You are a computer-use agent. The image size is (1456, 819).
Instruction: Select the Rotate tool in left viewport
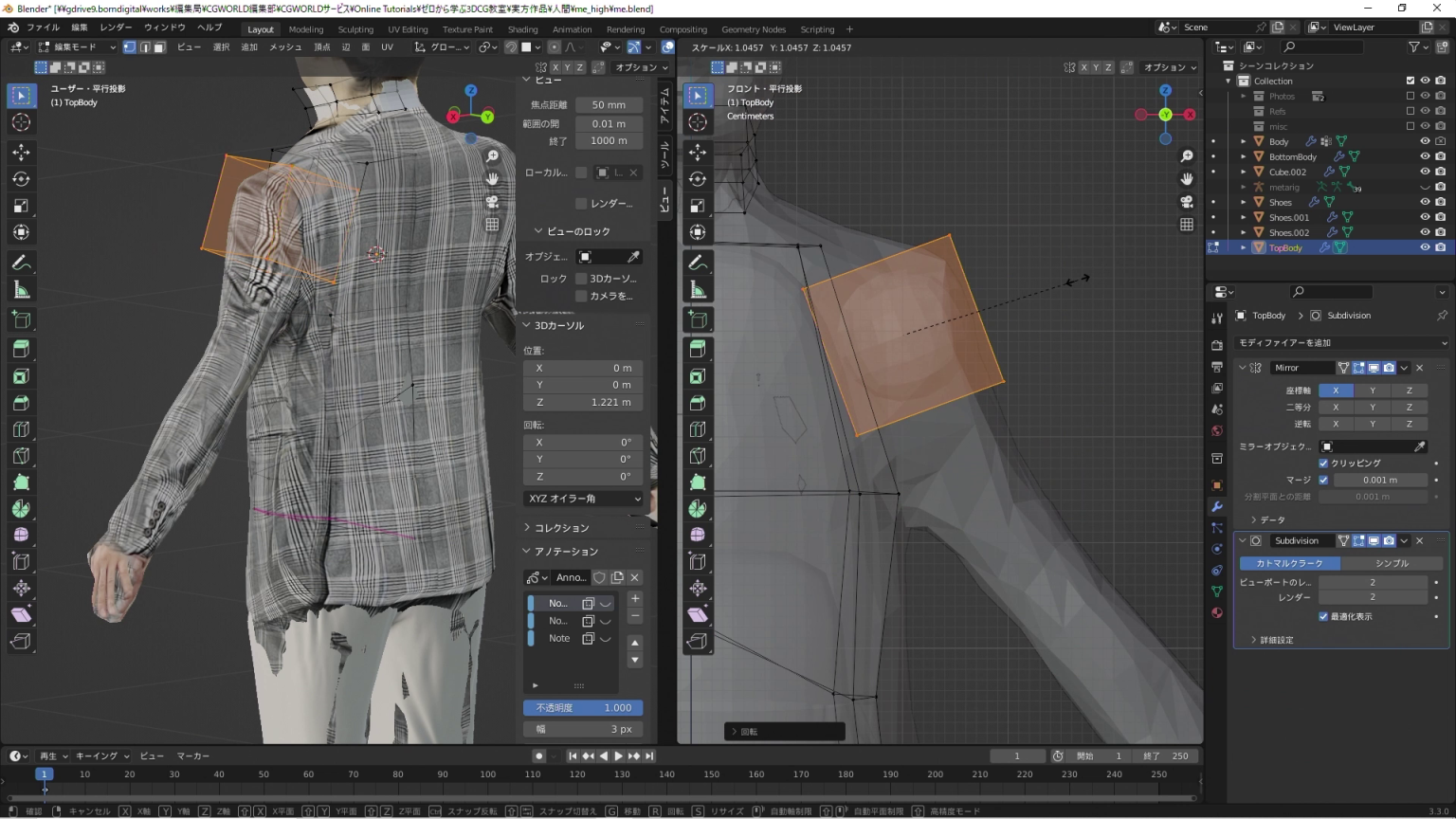click(x=21, y=179)
